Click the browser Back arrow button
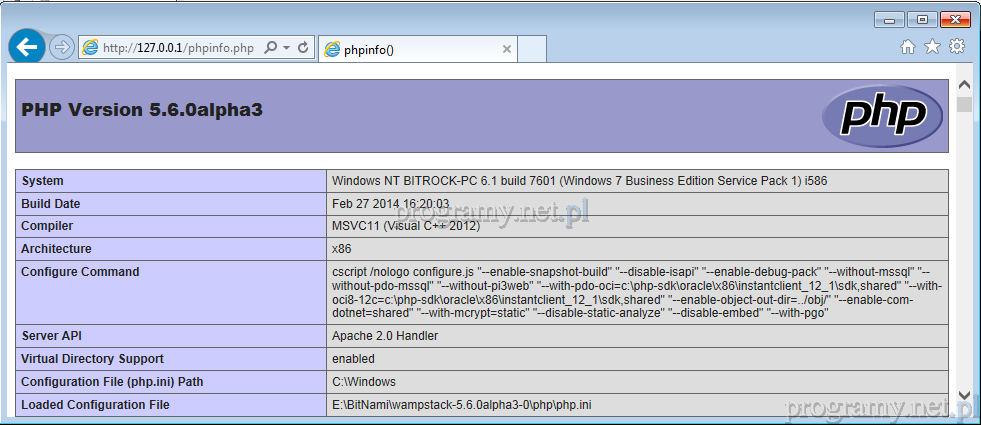This screenshot has height=425, width=981. (26, 46)
